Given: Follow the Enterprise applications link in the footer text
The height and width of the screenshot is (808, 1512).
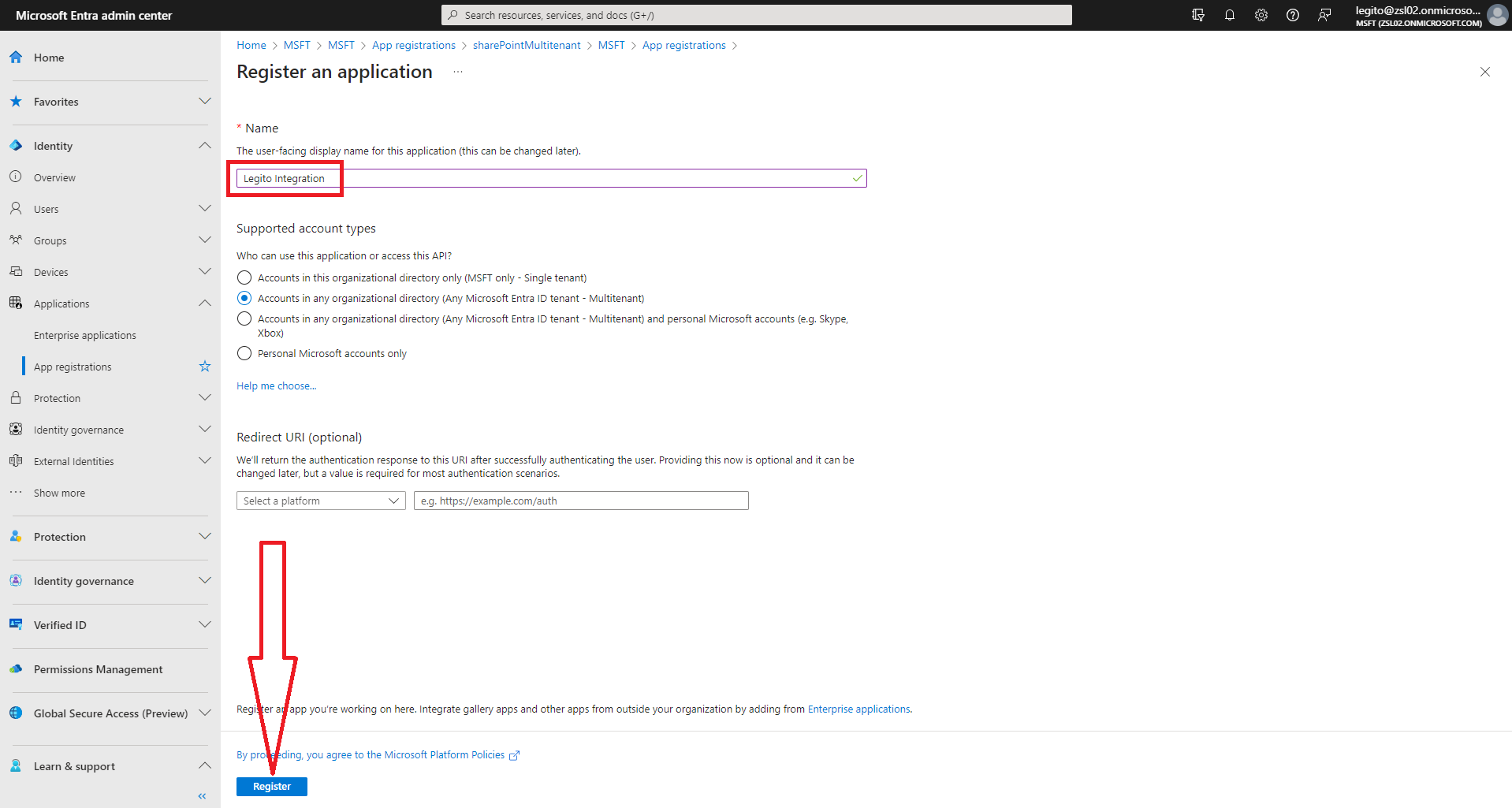Looking at the screenshot, I should click(859, 709).
